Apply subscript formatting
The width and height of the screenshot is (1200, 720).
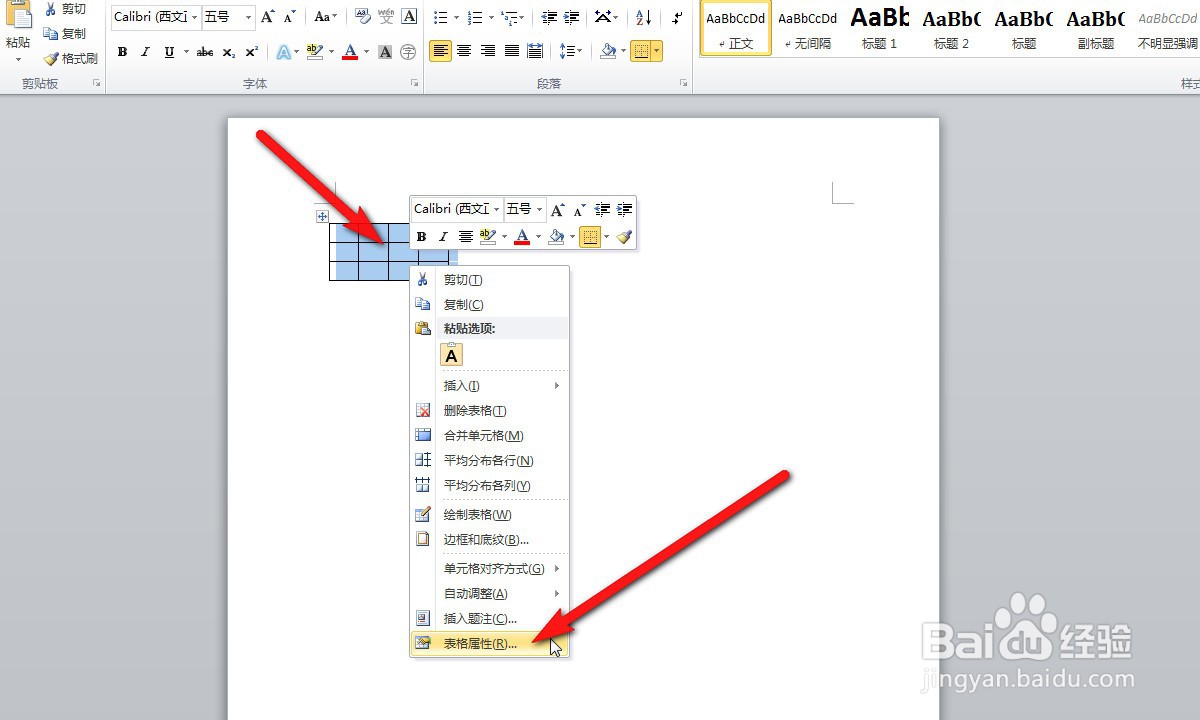(x=229, y=52)
